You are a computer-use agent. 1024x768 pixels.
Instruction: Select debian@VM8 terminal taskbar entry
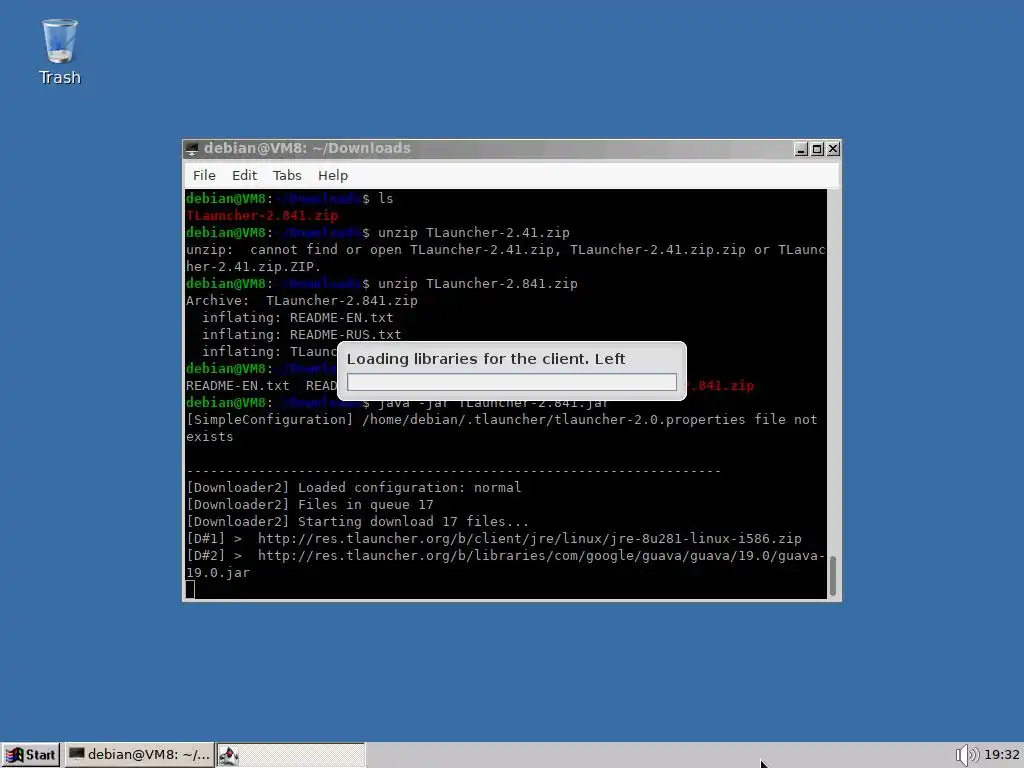tap(140, 755)
